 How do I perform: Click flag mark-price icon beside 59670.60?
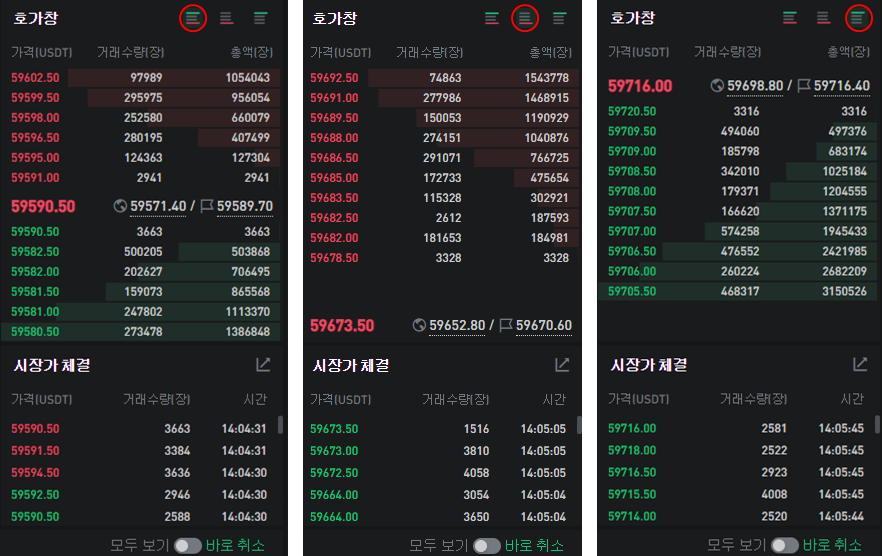pos(506,325)
